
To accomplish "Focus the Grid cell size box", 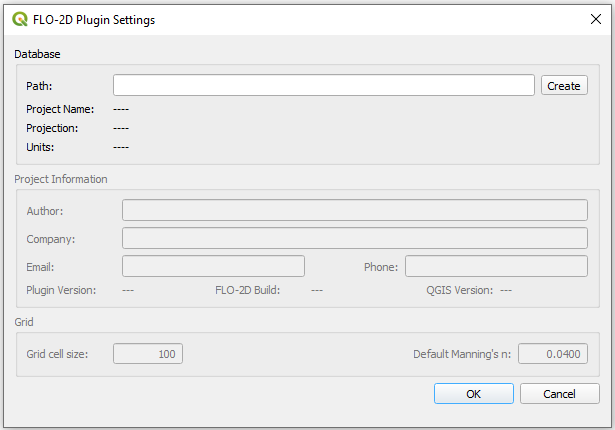I will click(148, 354).
